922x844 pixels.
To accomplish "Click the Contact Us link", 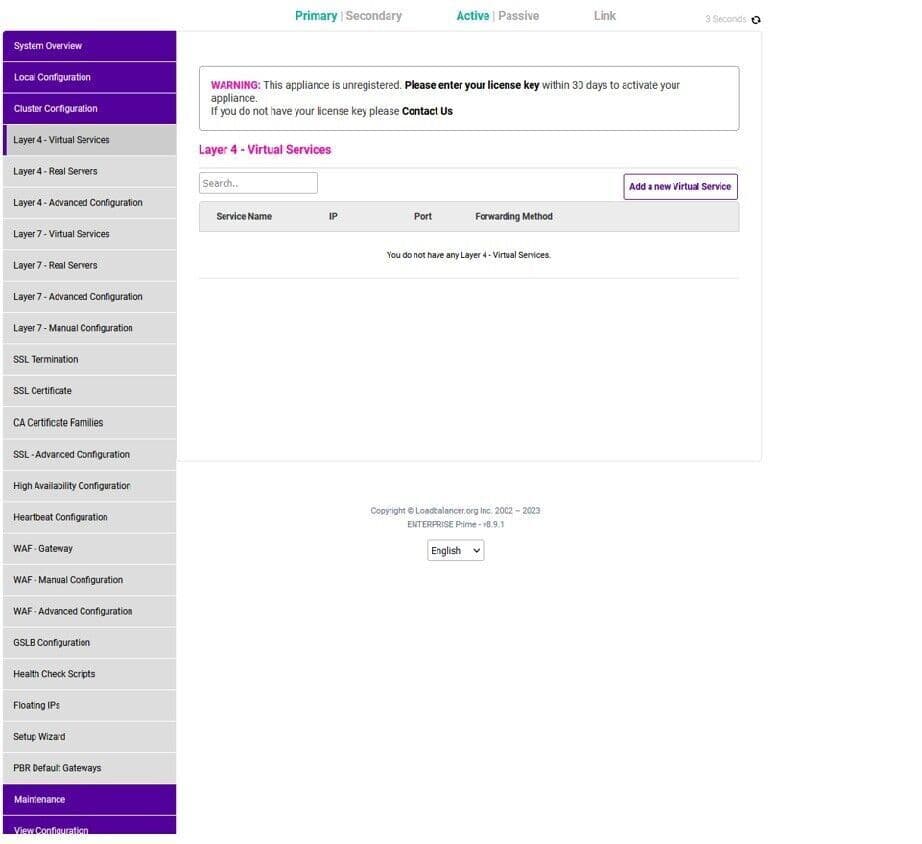I will pyautogui.click(x=427, y=111).
